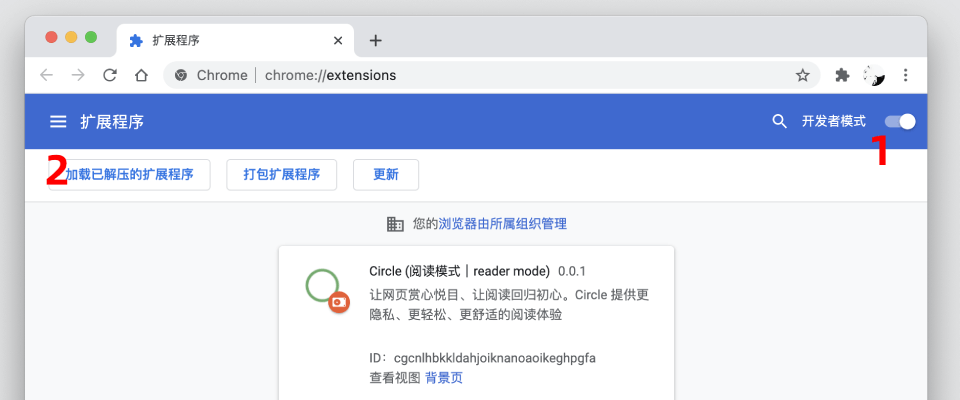Click 加载已解压的扩展程序 button
This screenshot has height=400, width=960.
(129, 175)
